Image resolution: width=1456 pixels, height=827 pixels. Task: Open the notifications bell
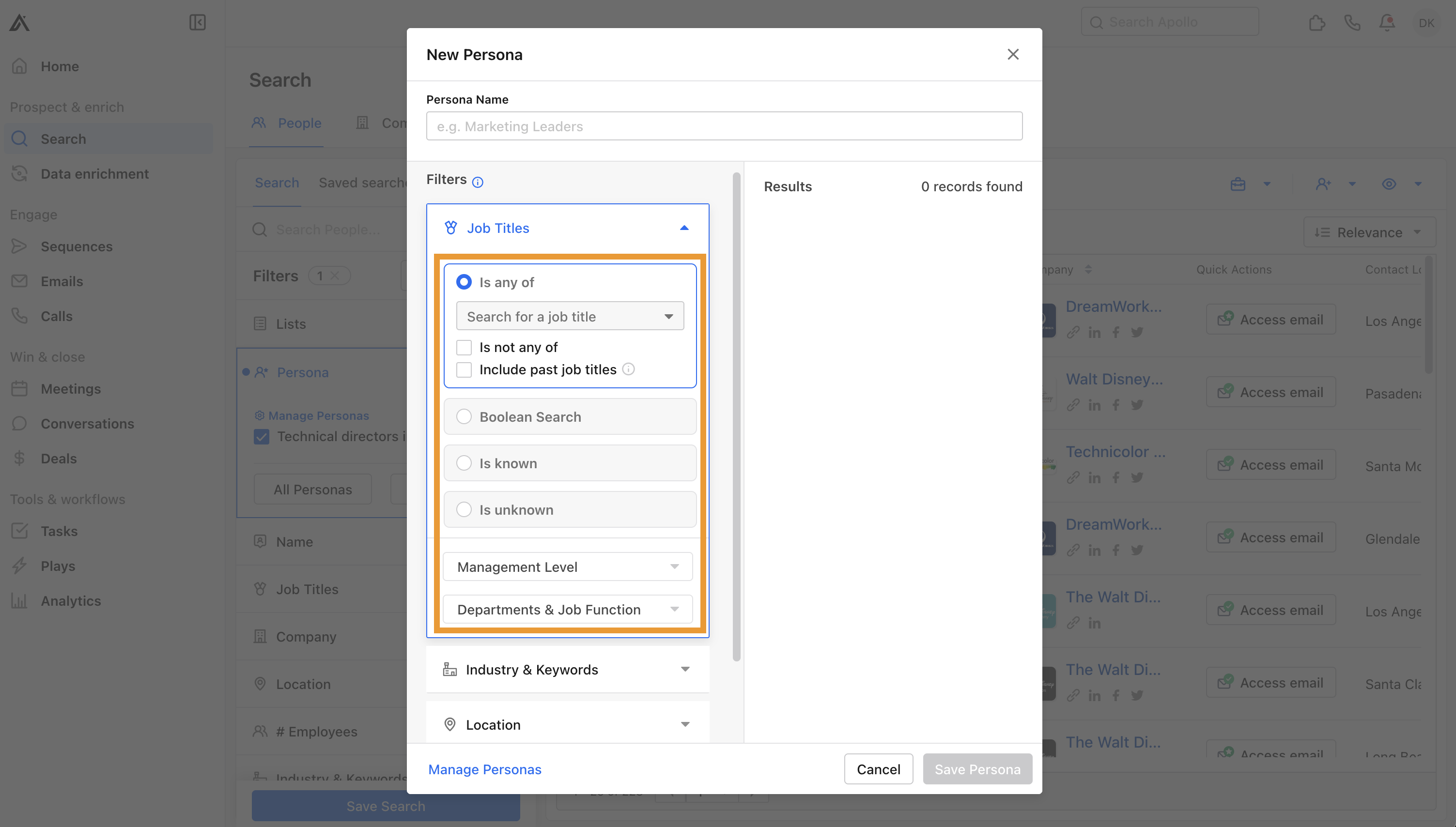1387,23
